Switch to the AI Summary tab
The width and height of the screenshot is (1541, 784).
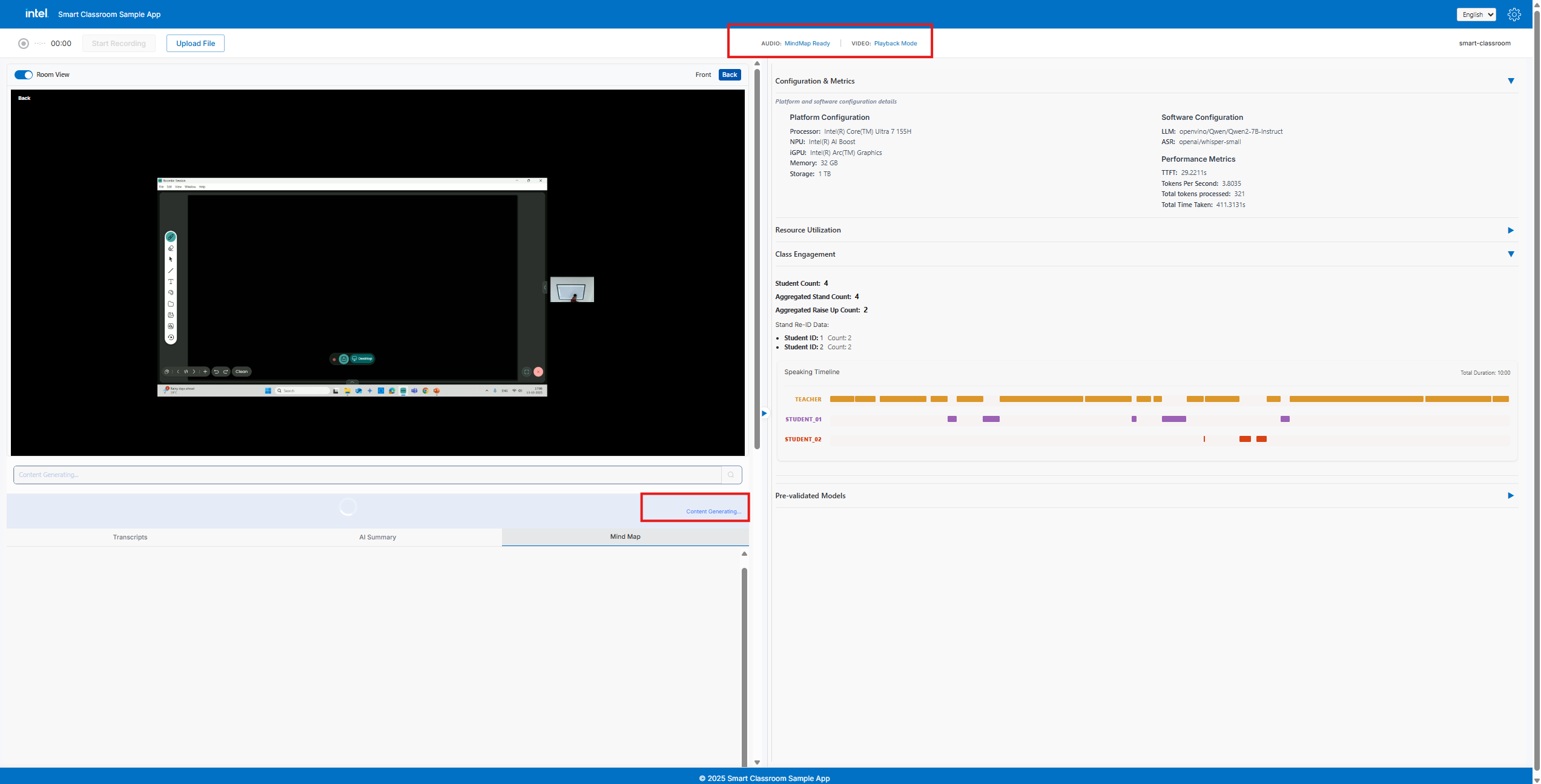point(377,537)
